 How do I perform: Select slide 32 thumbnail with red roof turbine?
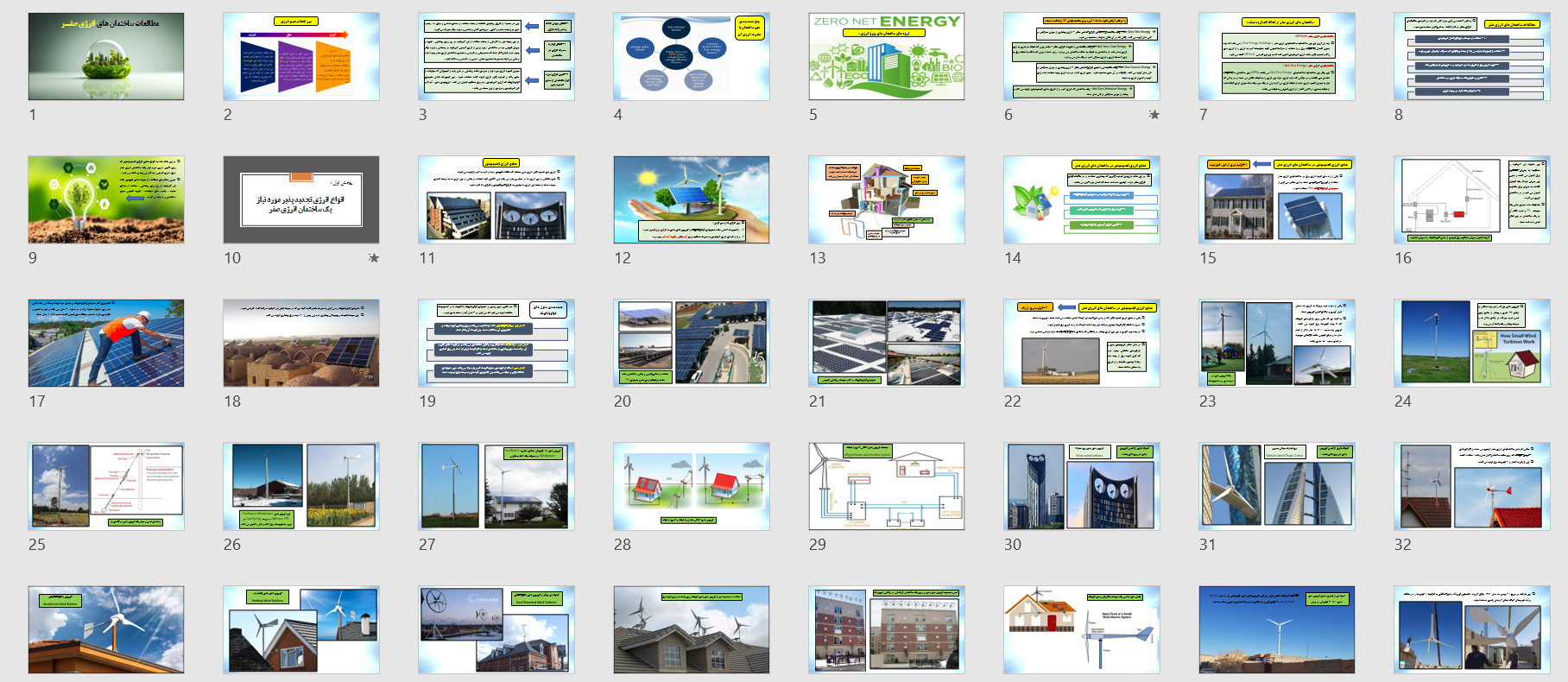pos(1472,486)
